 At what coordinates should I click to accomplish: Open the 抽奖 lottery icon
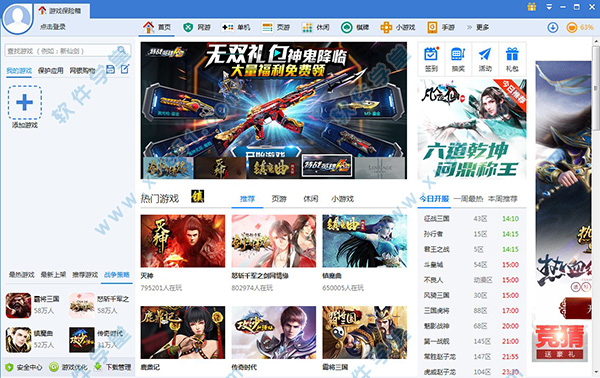click(458, 59)
